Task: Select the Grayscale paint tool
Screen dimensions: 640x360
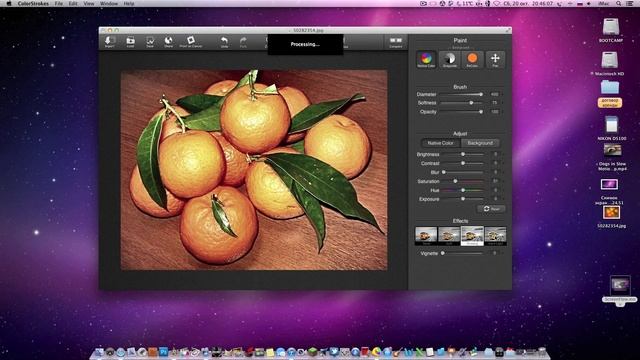Action: pos(450,60)
